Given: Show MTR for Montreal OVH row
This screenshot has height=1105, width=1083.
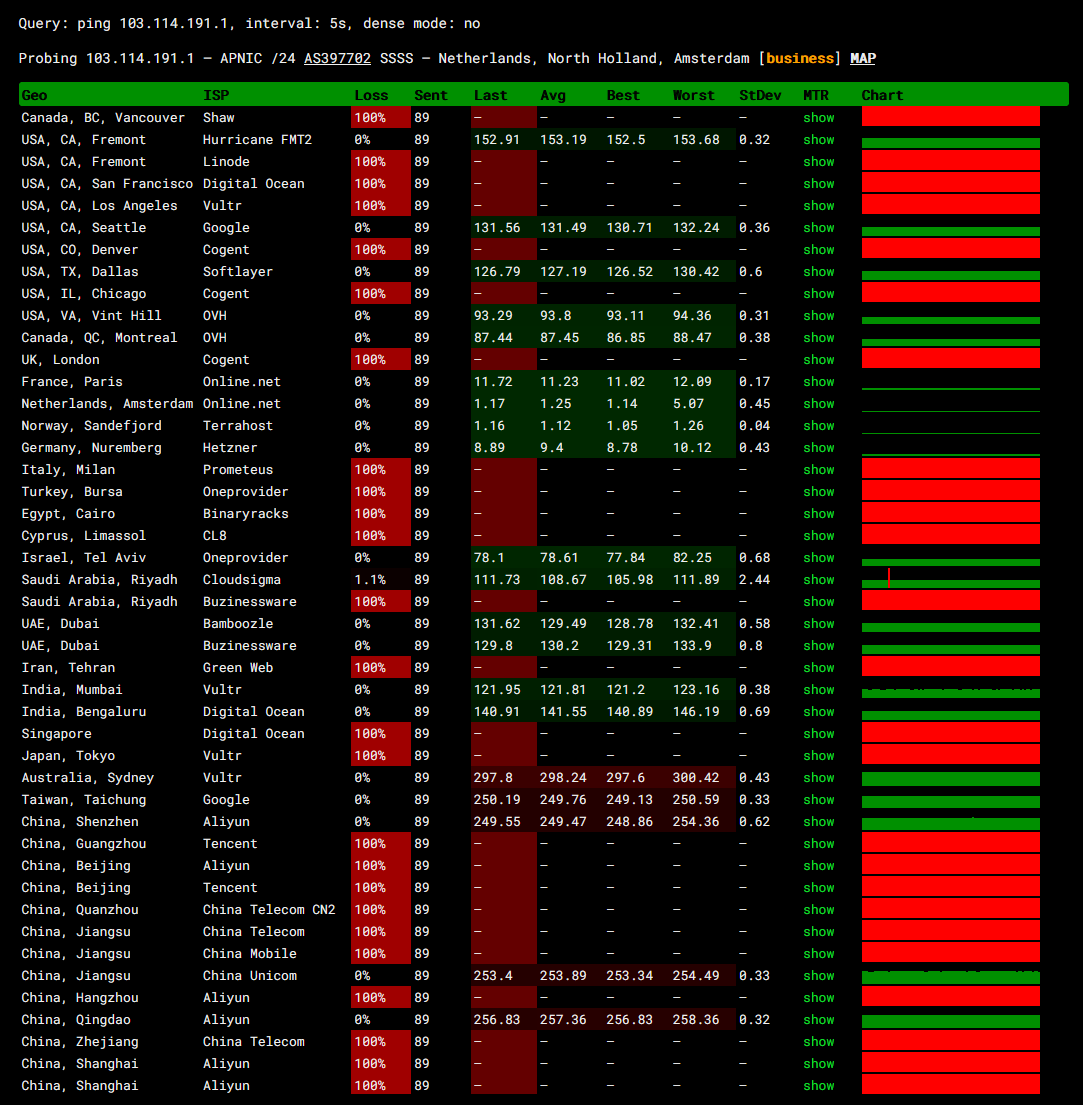Looking at the screenshot, I should [818, 338].
